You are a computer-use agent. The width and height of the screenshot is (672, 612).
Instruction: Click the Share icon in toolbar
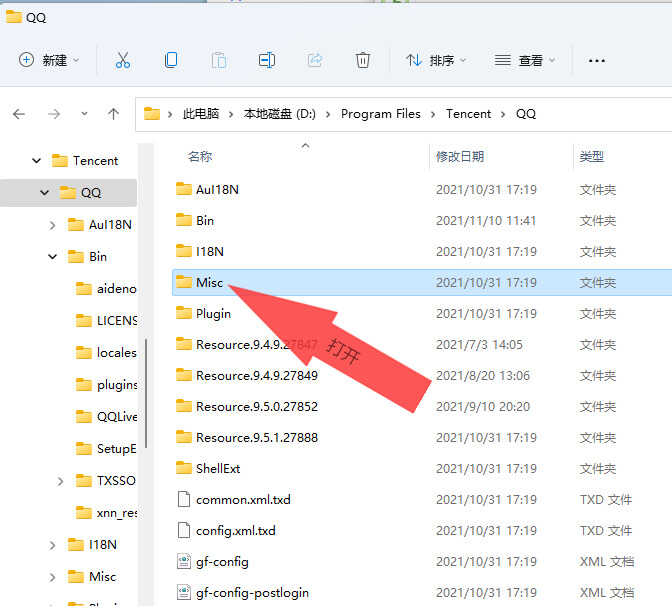(315, 60)
